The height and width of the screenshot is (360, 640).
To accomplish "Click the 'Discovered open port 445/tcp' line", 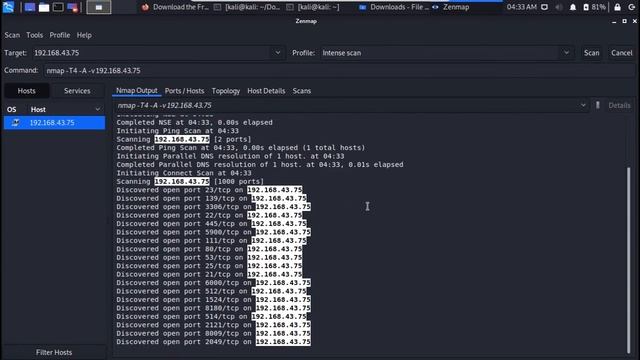I will pyautogui.click(x=211, y=224).
